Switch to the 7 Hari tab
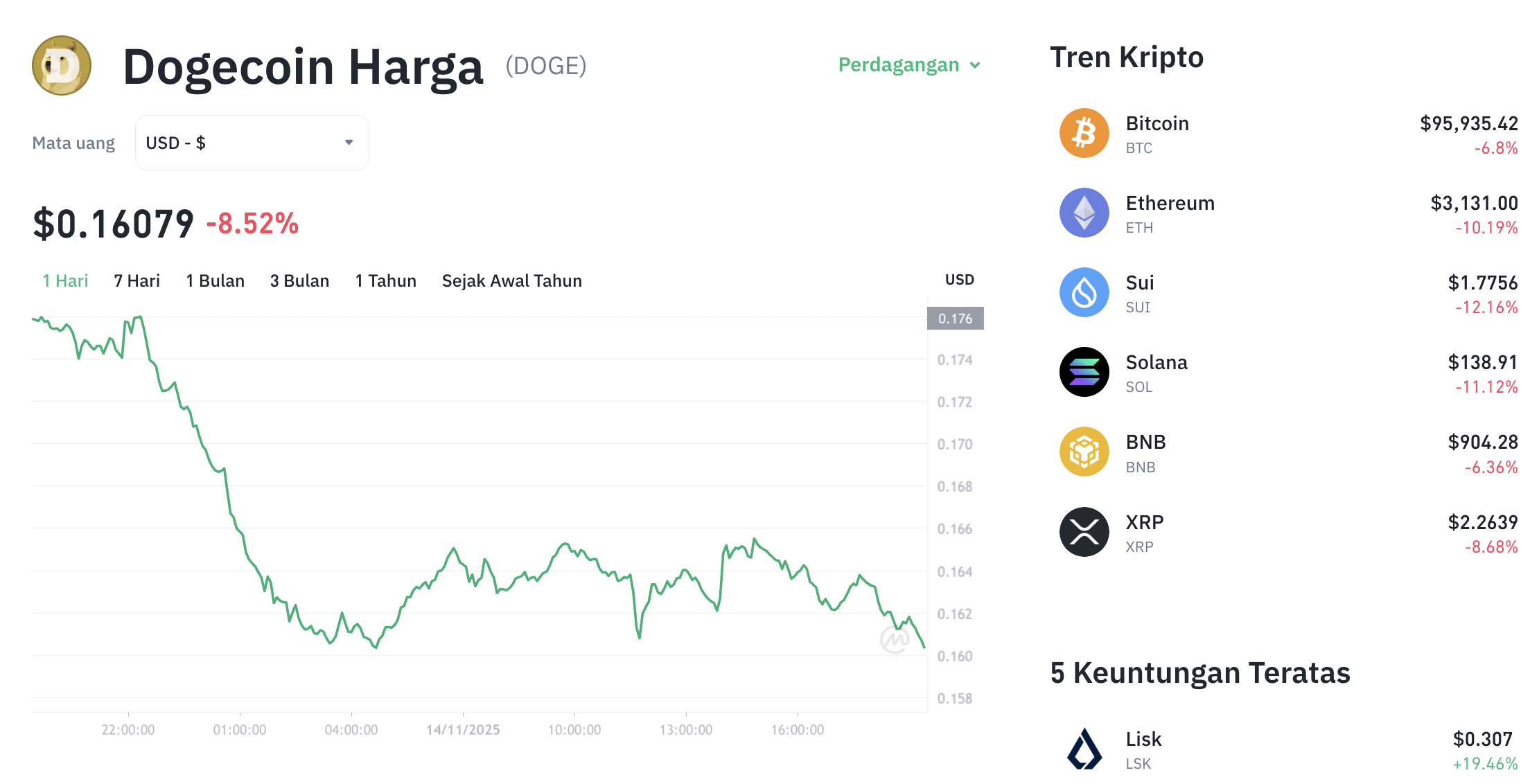 coord(137,280)
